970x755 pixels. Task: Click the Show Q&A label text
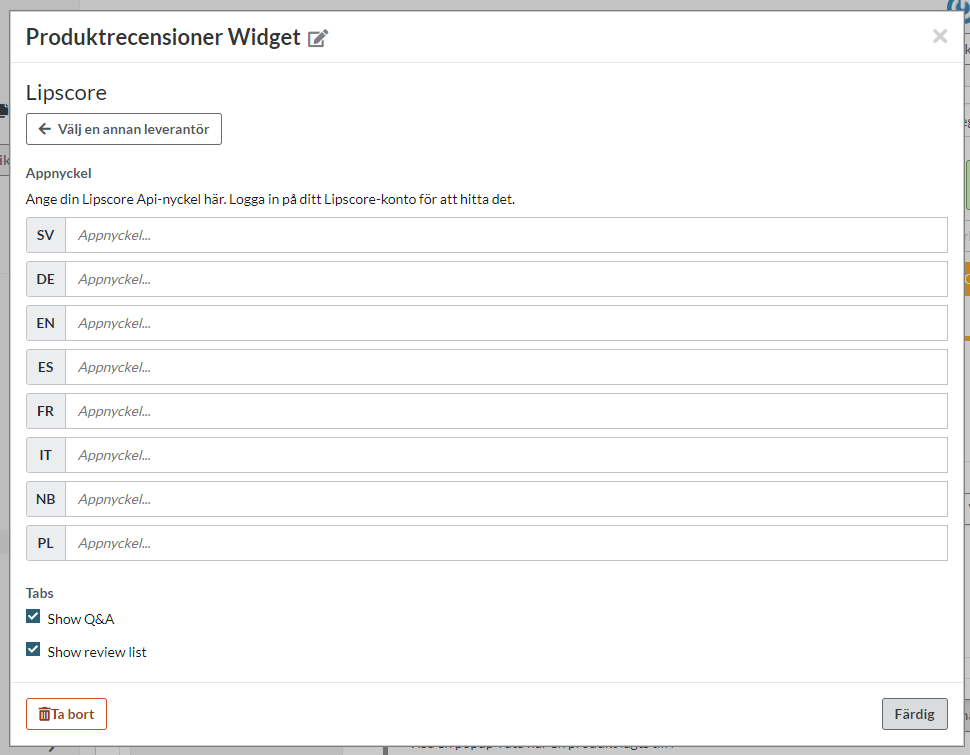click(81, 619)
